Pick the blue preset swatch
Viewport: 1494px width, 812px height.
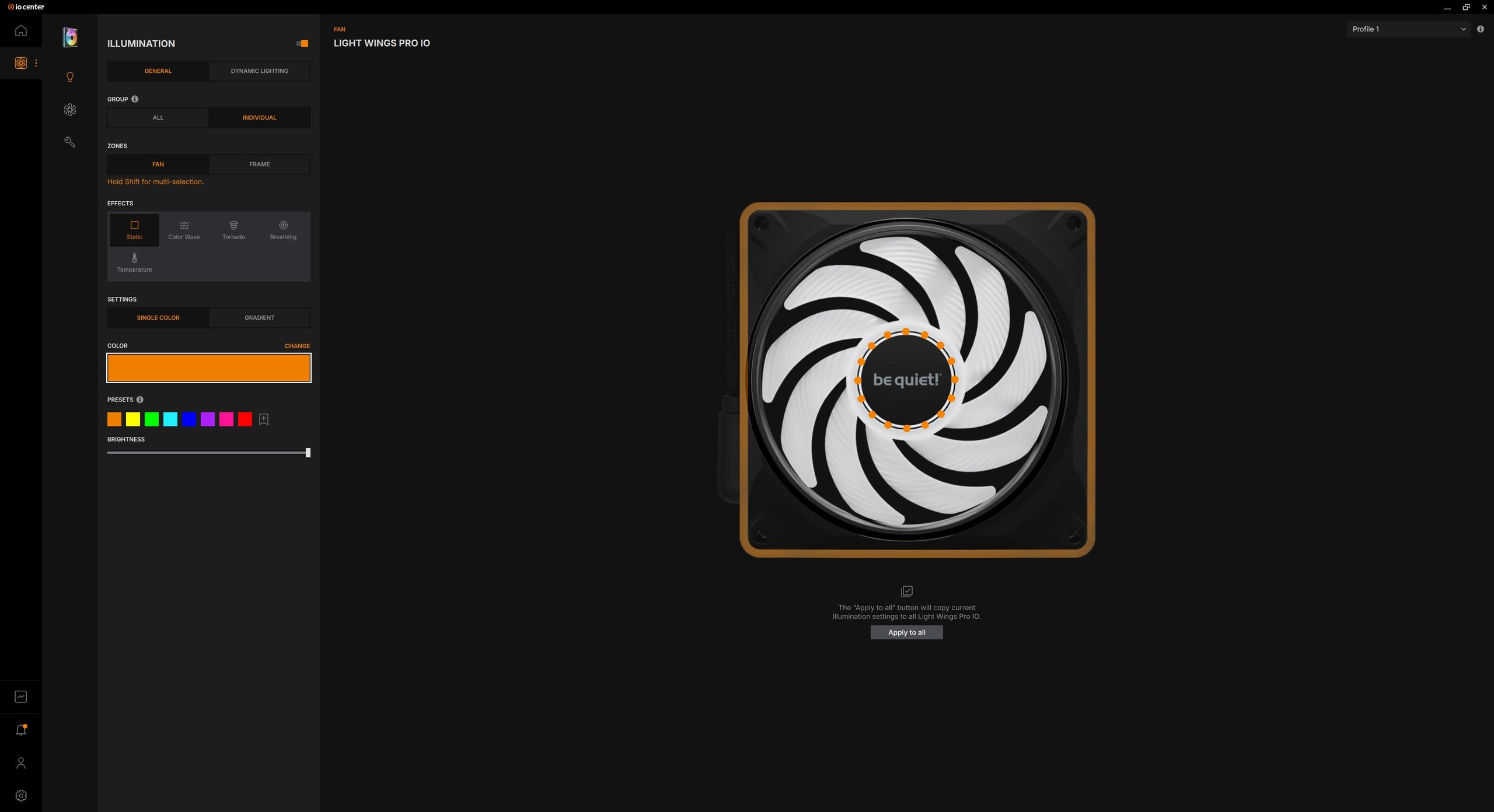coord(189,419)
